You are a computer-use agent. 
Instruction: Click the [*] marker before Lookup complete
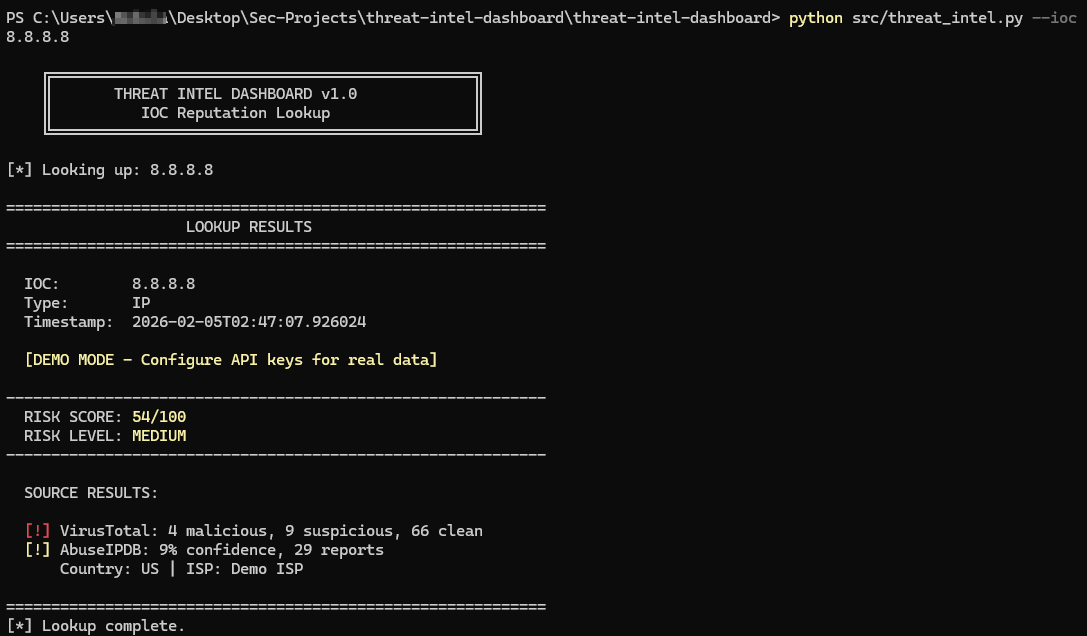[19, 626]
